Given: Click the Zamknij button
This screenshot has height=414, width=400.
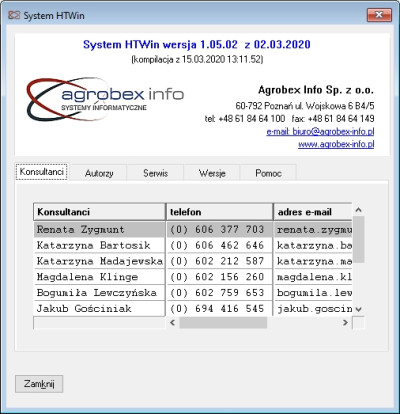Looking at the screenshot, I should tap(39, 384).
